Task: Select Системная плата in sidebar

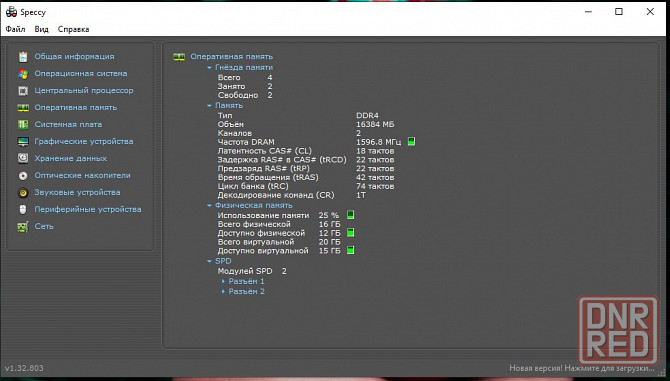Action: (x=68, y=124)
